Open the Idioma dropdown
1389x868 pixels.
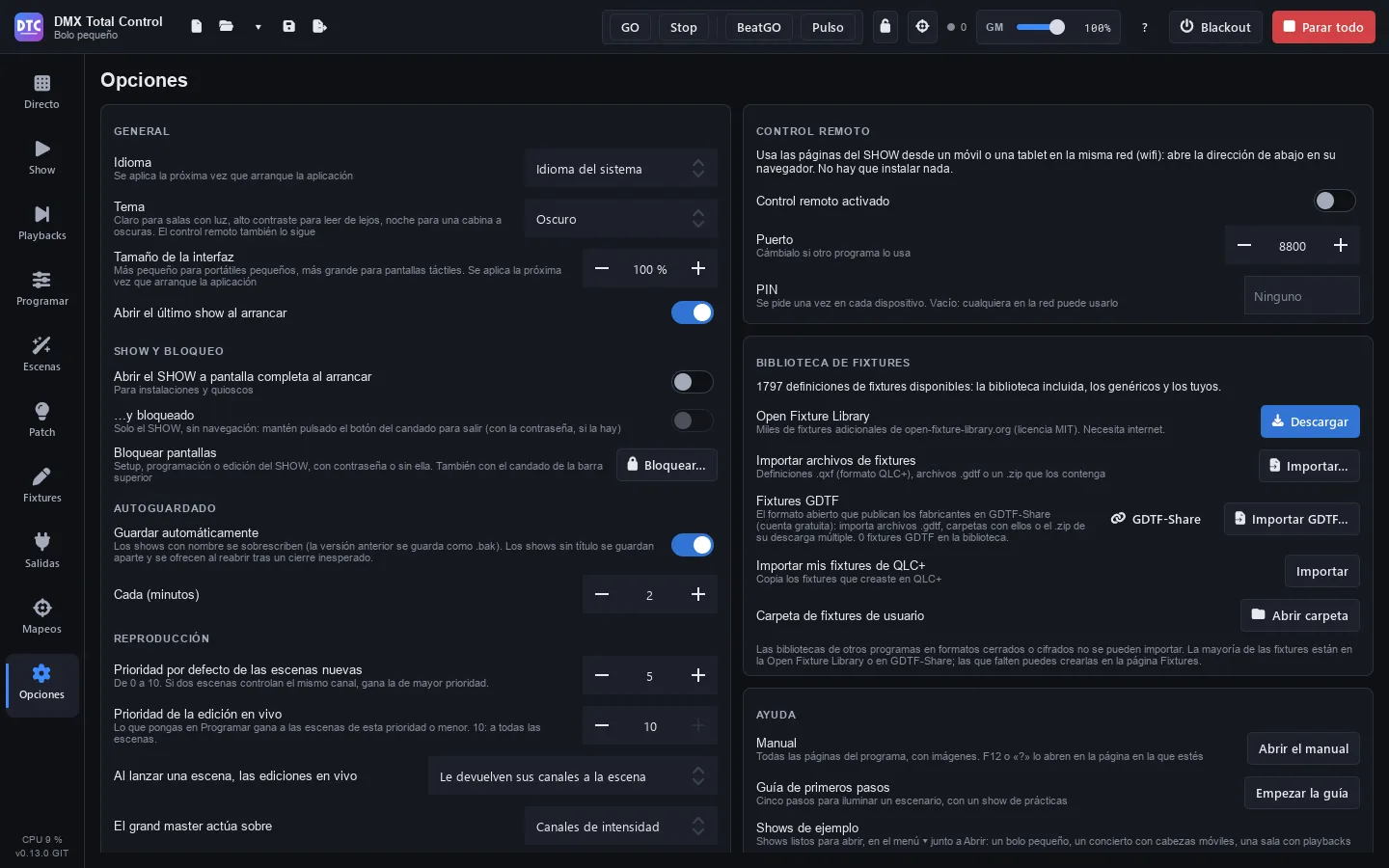coord(621,169)
